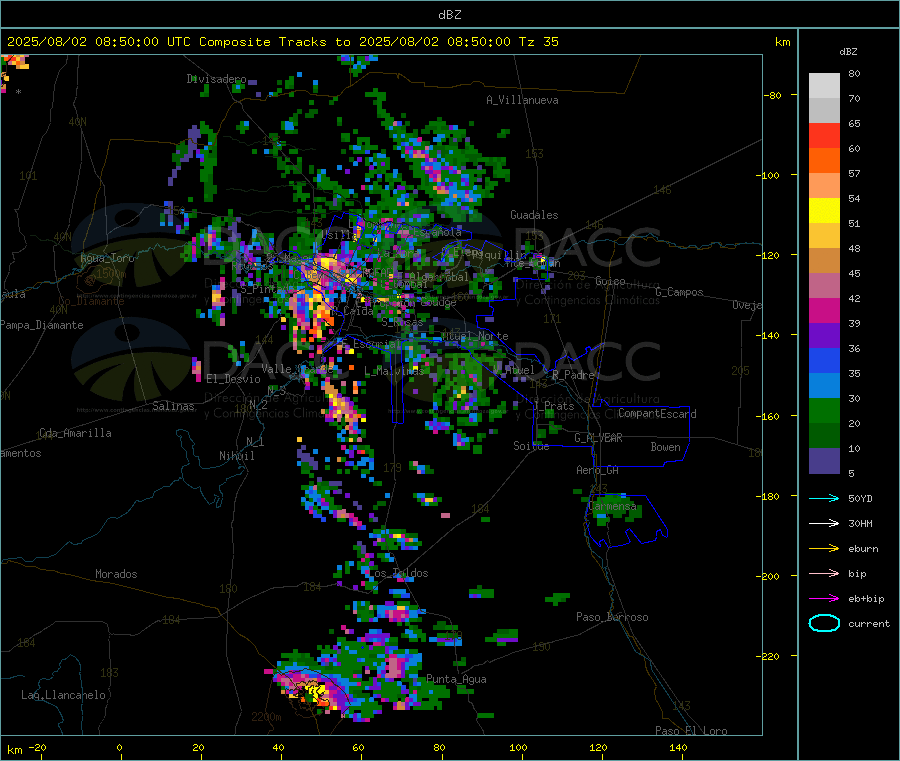900x761 pixels.
Task: Click the 'Guadales' map label
Action: point(534,215)
